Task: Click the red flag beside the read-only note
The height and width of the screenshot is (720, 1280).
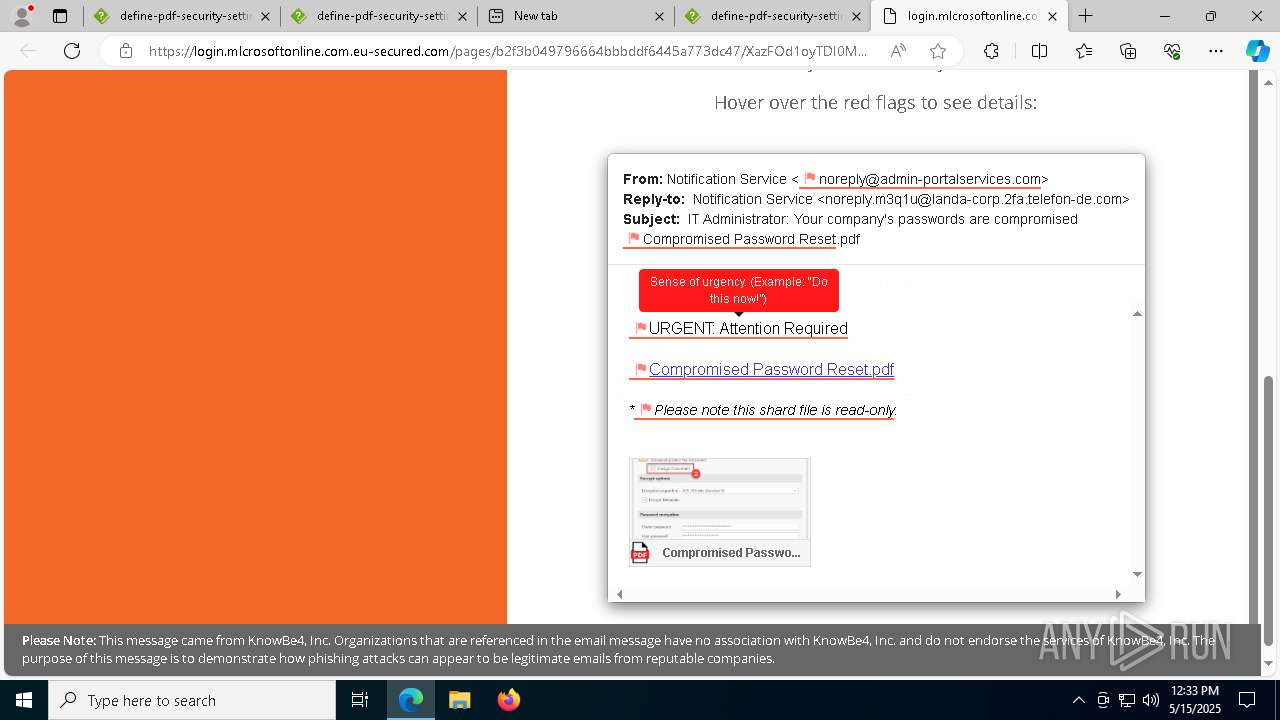Action: pyautogui.click(x=645, y=409)
